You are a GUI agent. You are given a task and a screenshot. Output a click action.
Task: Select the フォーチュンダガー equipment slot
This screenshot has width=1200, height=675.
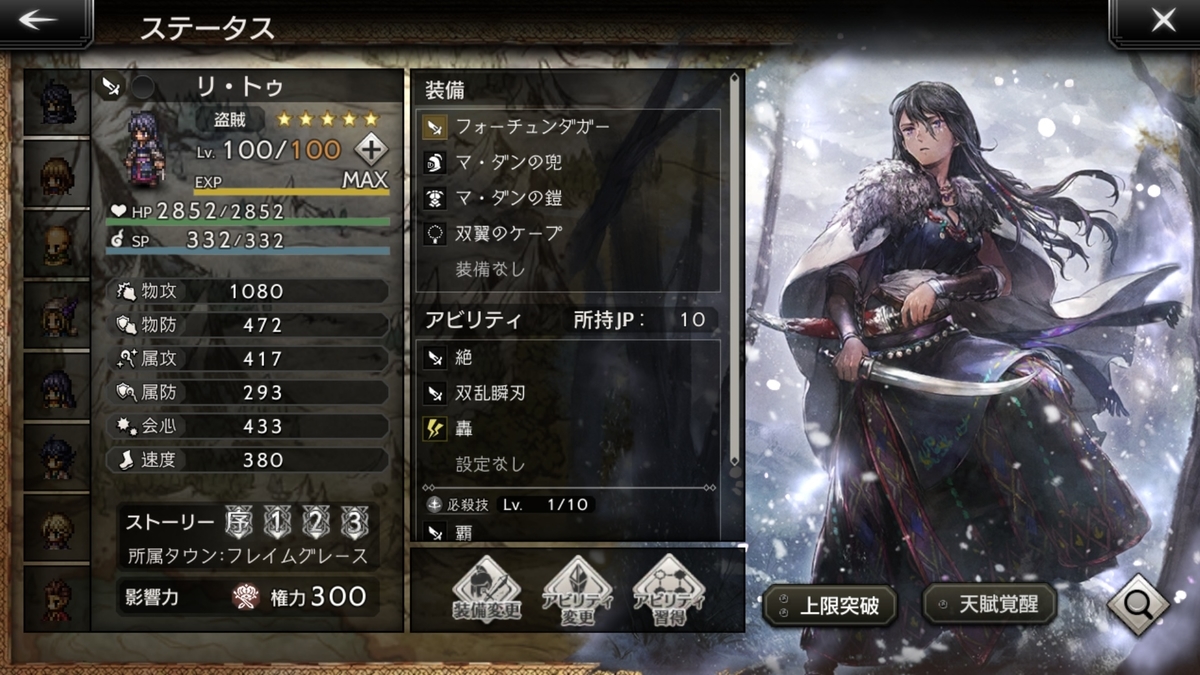point(568,127)
